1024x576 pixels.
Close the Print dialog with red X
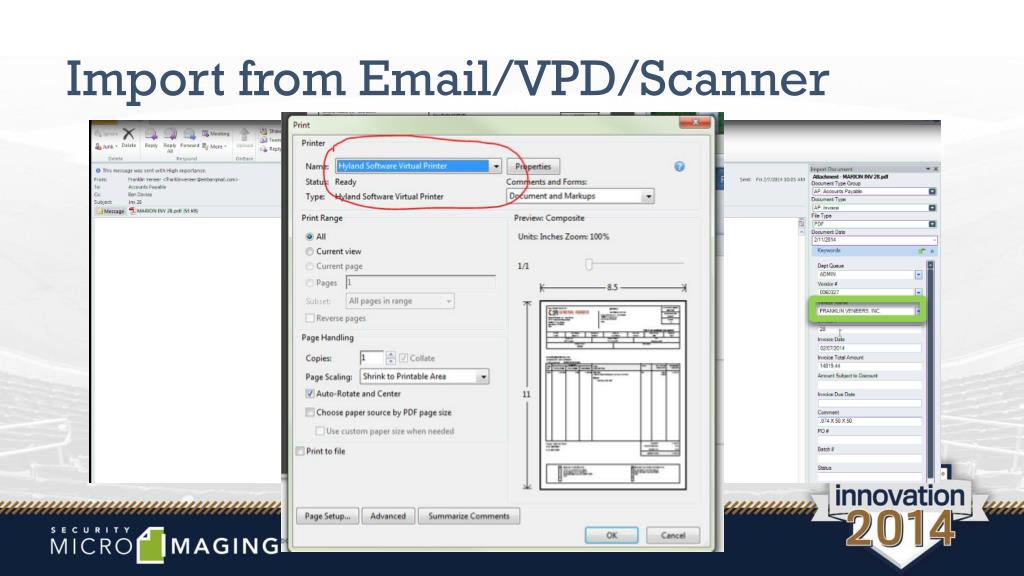[695, 123]
